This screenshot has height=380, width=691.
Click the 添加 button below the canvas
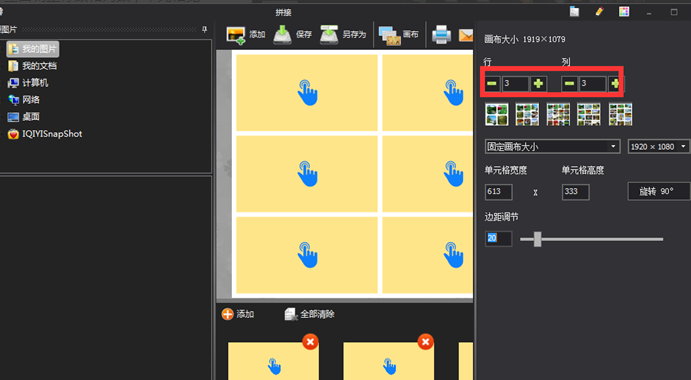(238, 314)
